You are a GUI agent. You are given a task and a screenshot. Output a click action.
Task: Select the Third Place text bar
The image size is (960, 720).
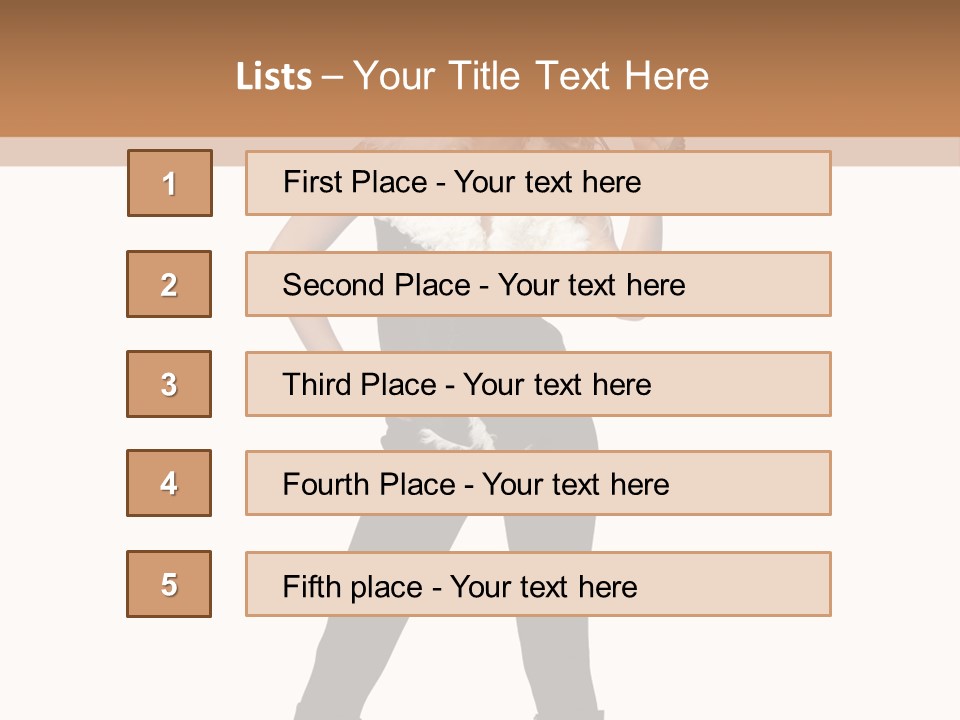coord(538,384)
